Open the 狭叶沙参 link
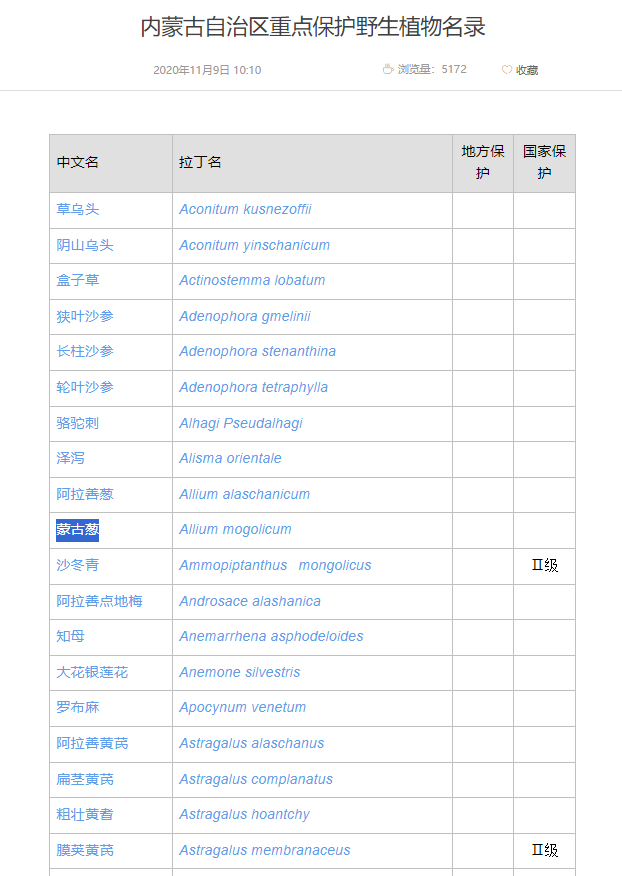 tap(85, 316)
